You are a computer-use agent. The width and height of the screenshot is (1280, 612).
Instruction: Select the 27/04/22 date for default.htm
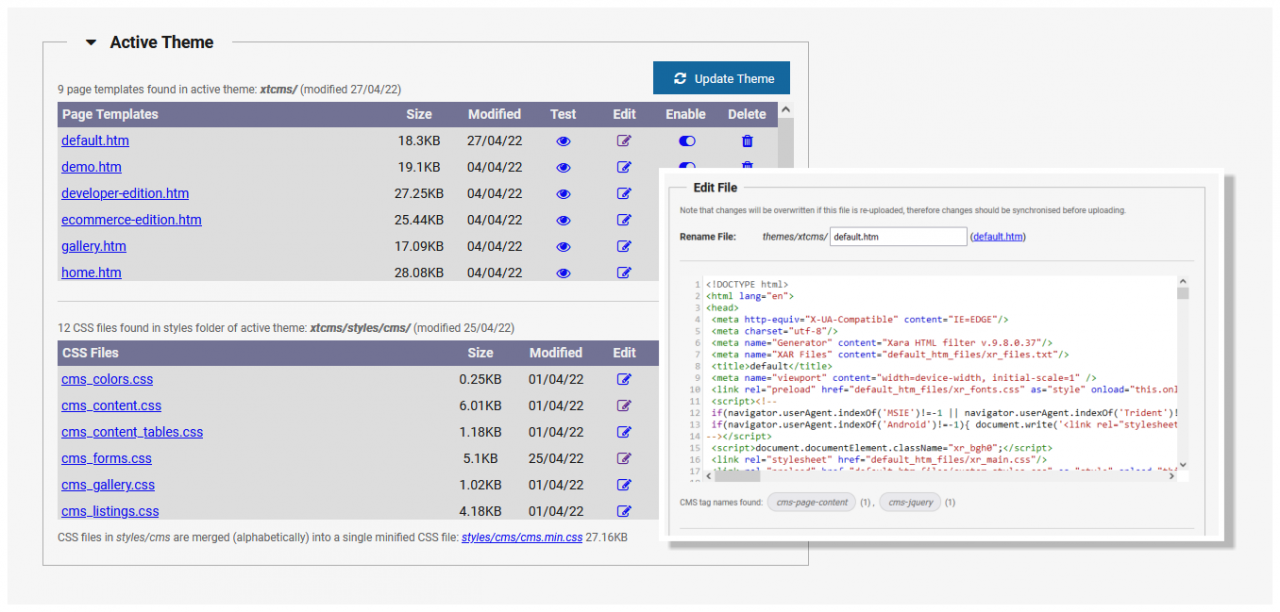click(494, 141)
